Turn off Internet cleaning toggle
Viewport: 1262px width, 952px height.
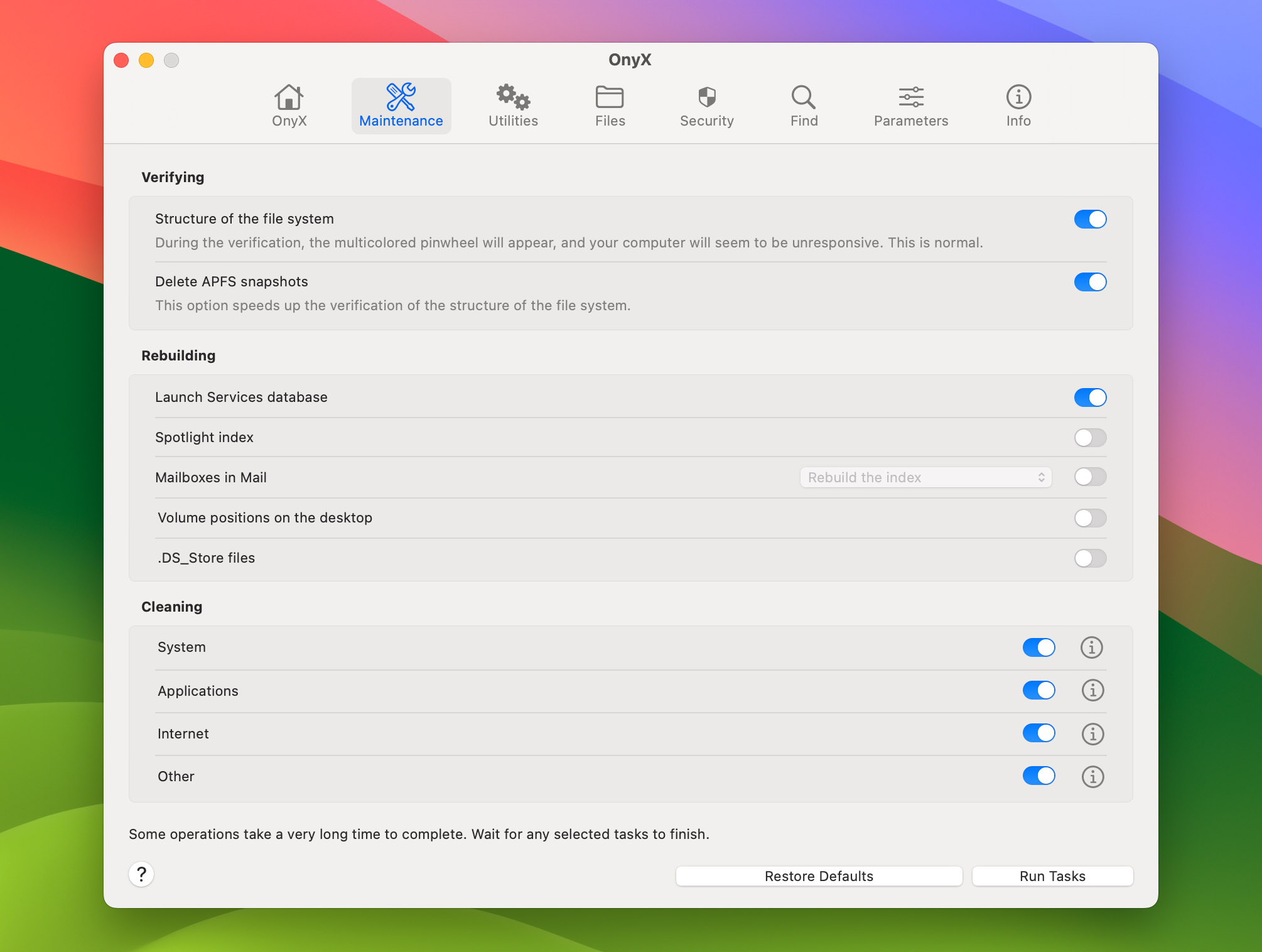(x=1038, y=733)
